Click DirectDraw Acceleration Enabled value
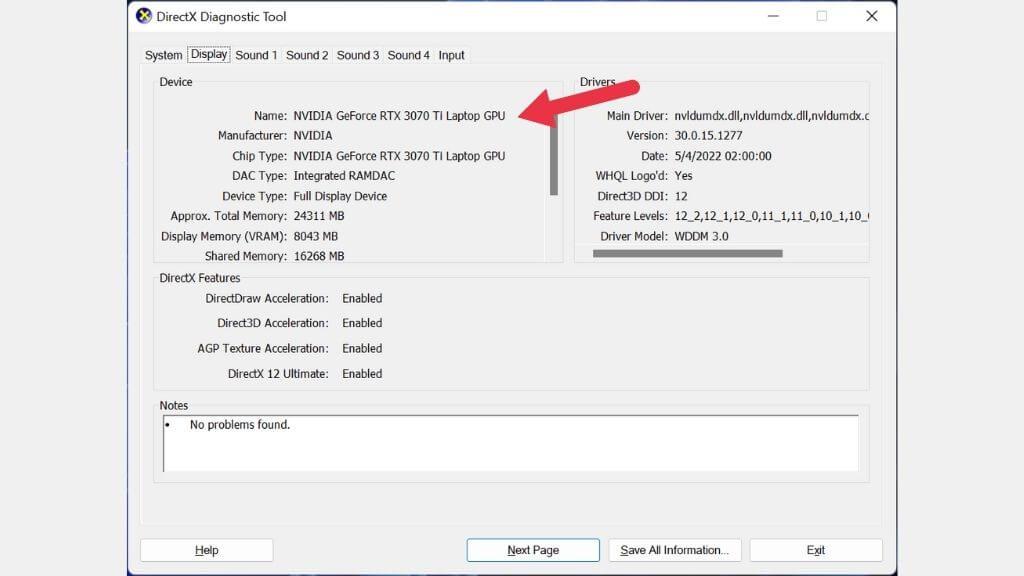This screenshot has height=576, width=1024. click(362, 298)
